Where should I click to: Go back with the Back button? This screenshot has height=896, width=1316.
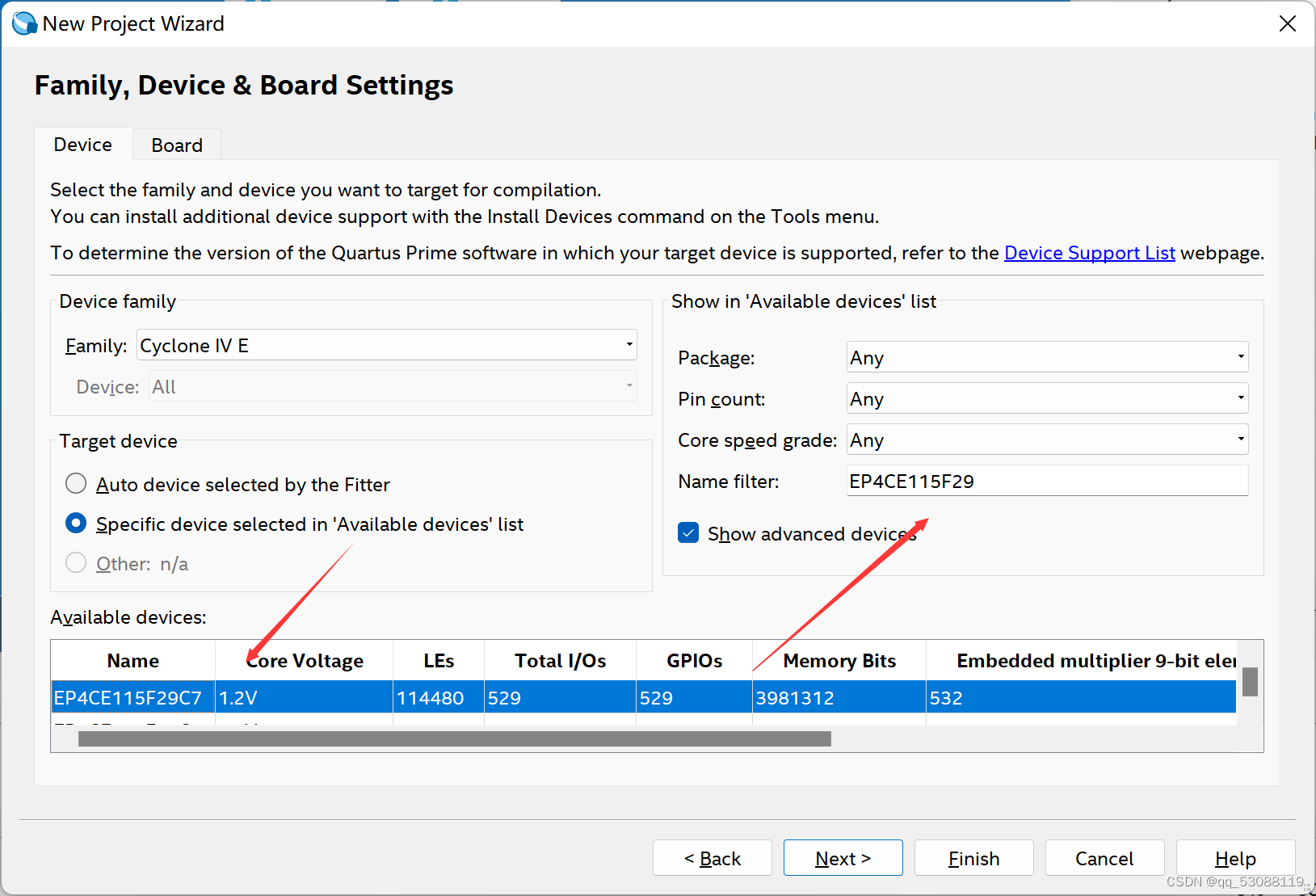click(x=713, y=858)
